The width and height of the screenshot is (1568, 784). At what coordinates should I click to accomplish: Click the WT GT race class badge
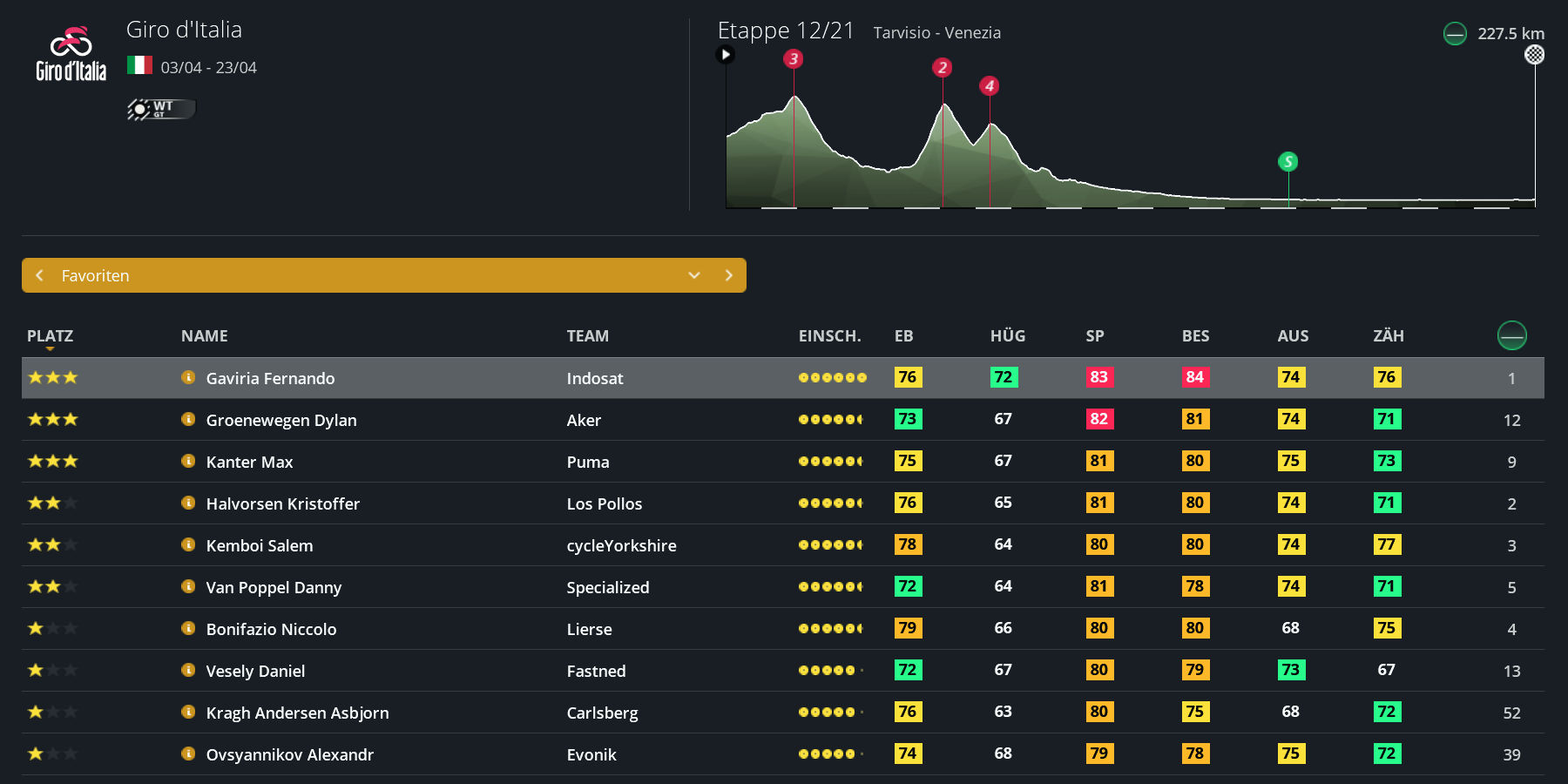[161, 109]
